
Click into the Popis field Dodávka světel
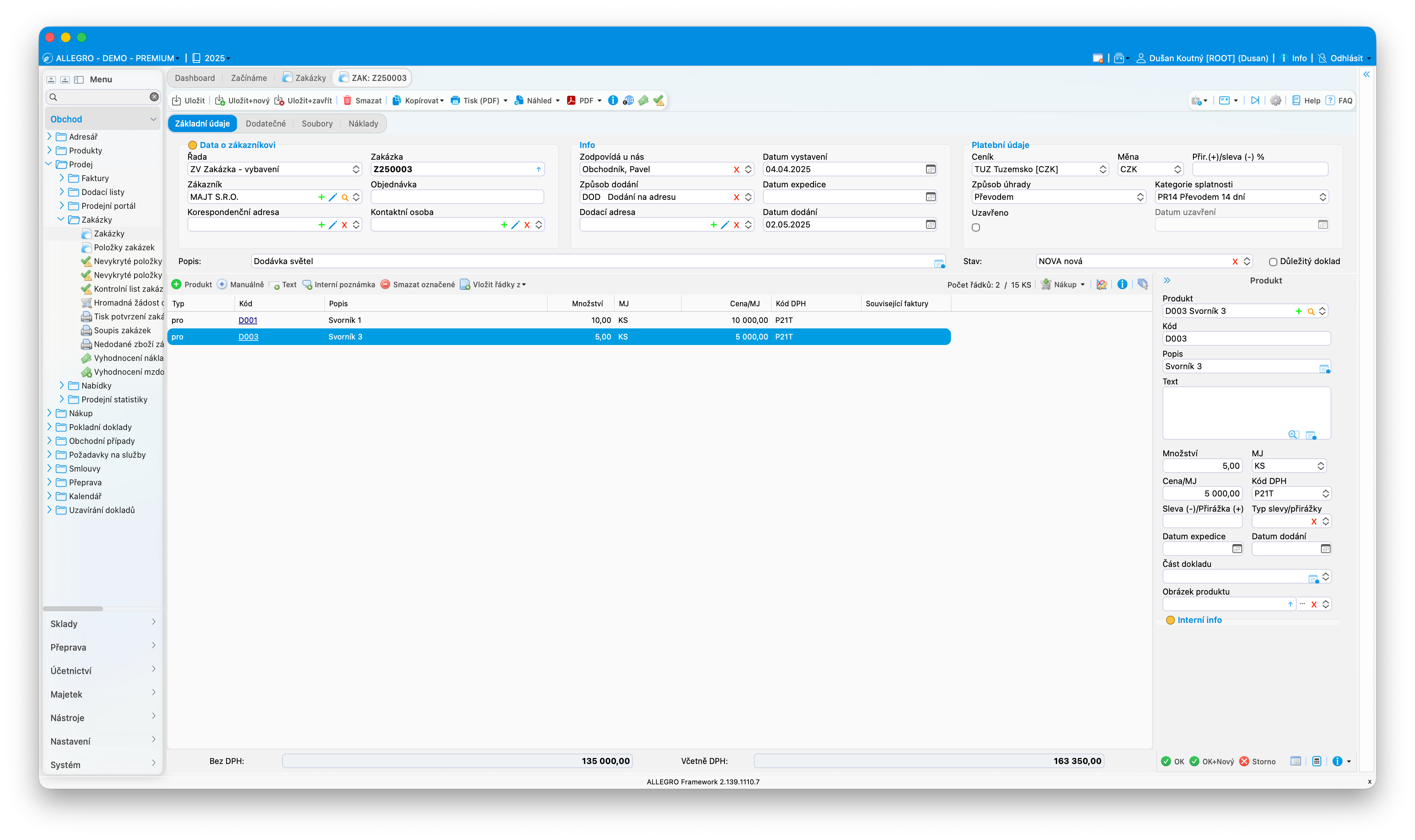click(x=598, y=262)
